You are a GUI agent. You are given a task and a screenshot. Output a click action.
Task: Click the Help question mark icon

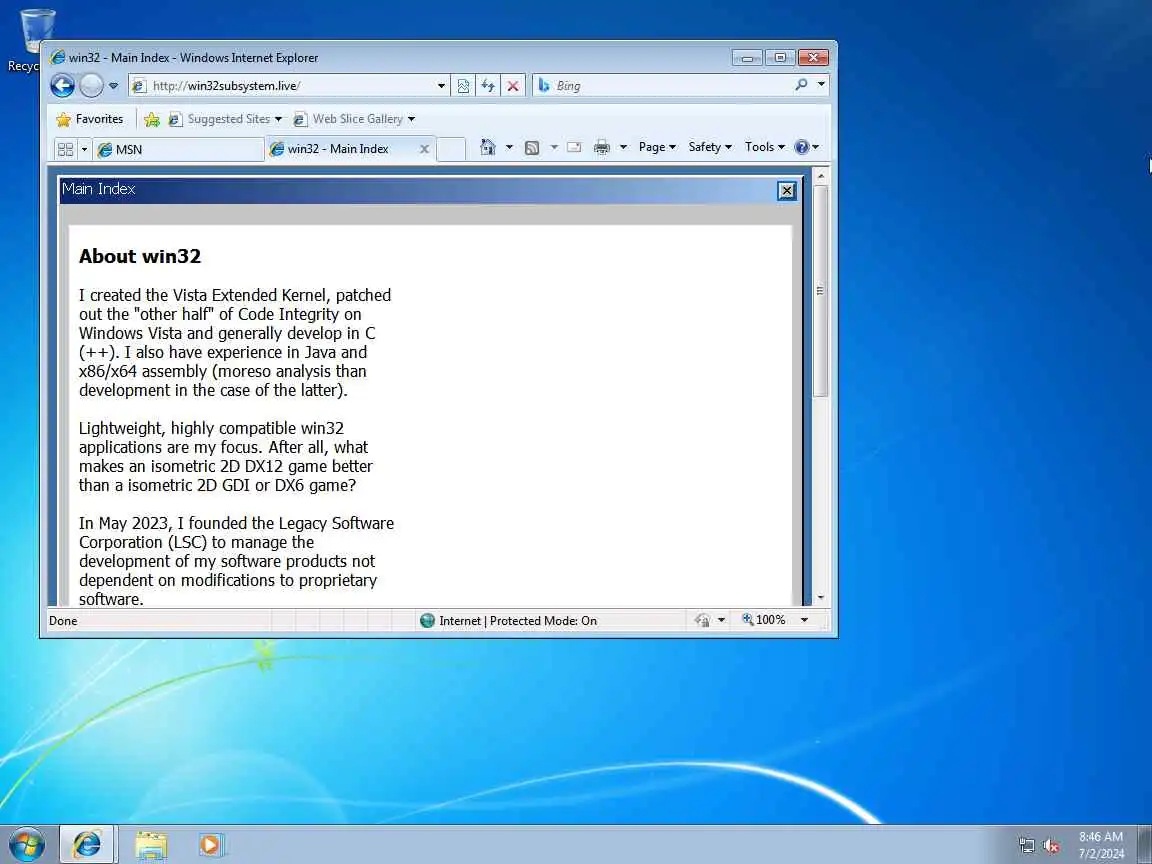point(802,147)
